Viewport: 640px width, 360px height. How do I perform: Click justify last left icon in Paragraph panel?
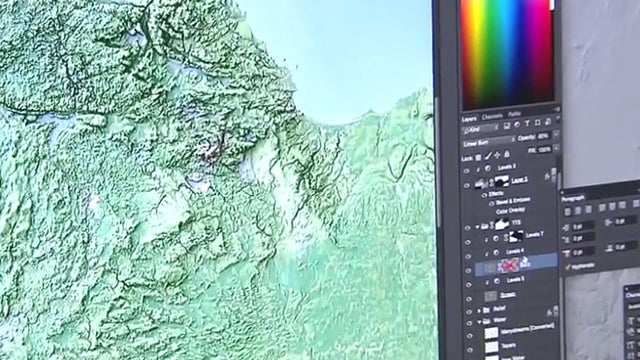(x=602, y=208)
